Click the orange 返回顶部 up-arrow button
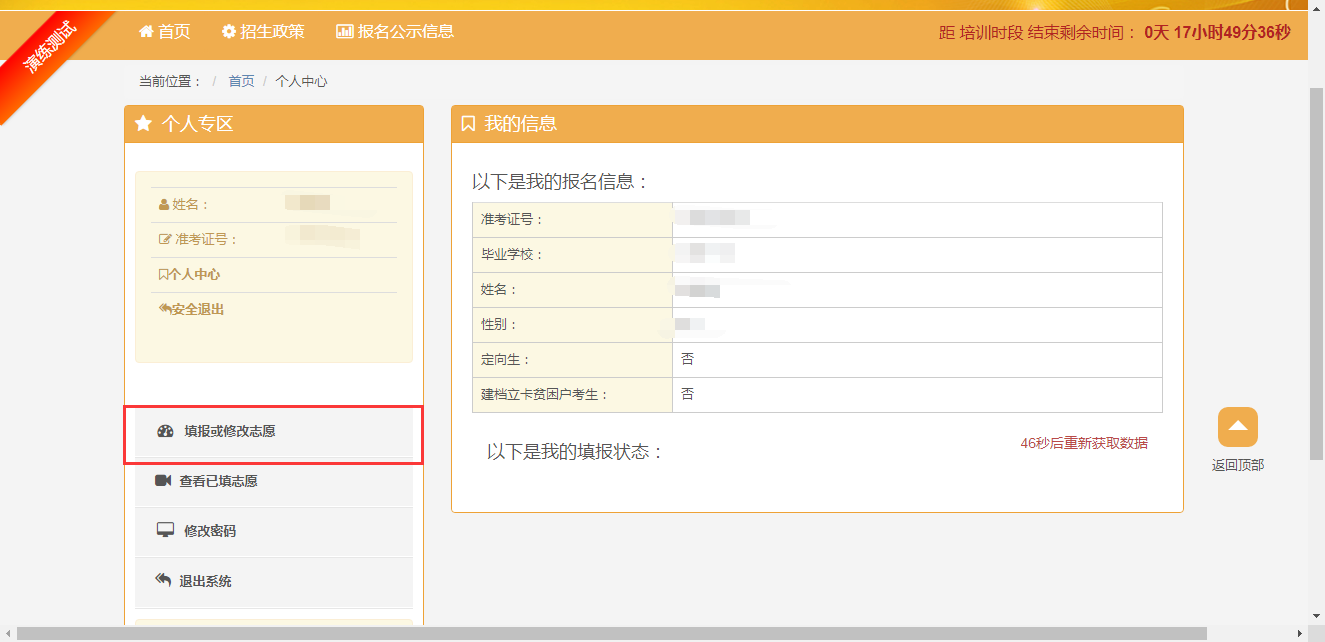Image resolution: width=1325 pixels, height=642 pixels. [x=1237, y=427]
